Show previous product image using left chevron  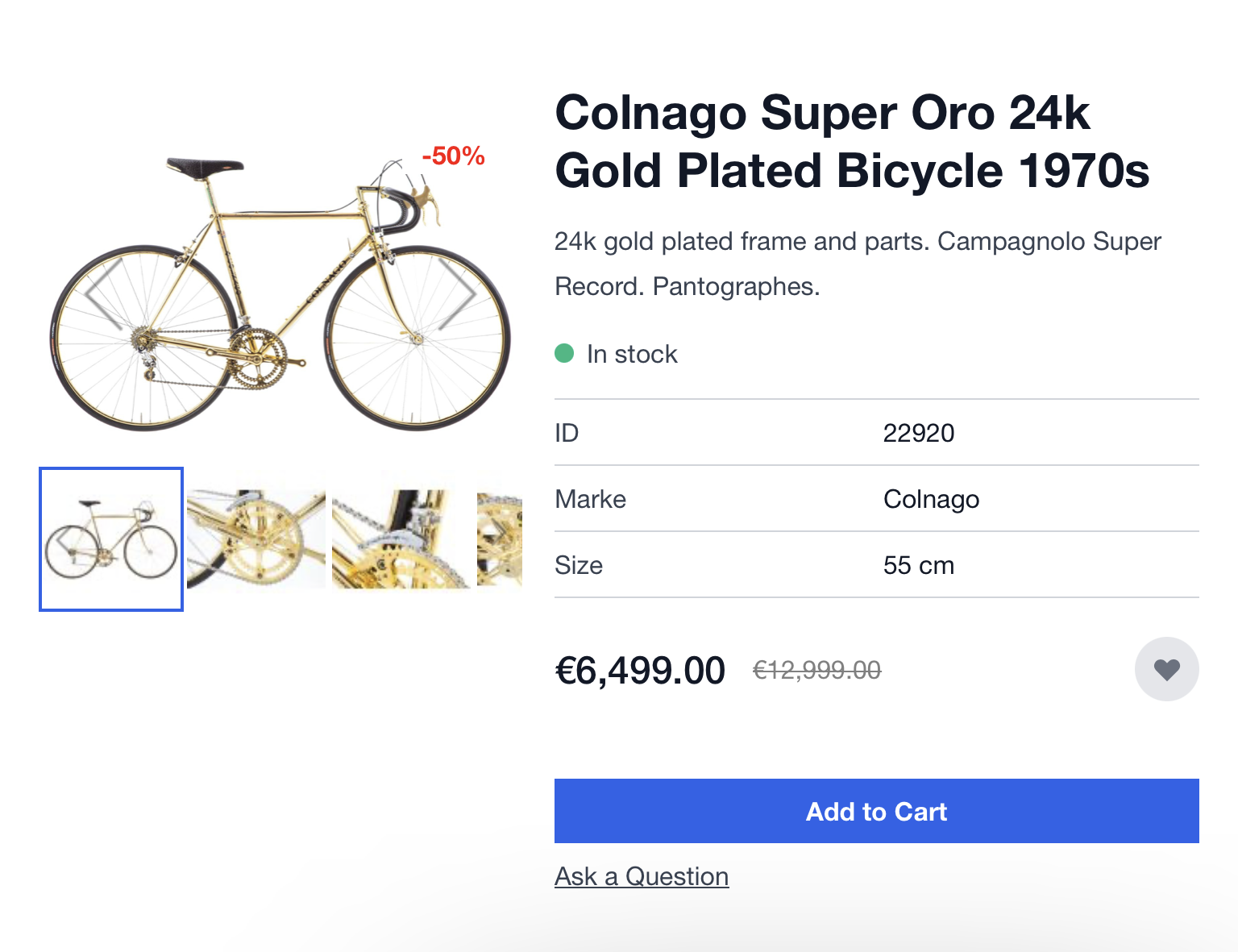103,293
